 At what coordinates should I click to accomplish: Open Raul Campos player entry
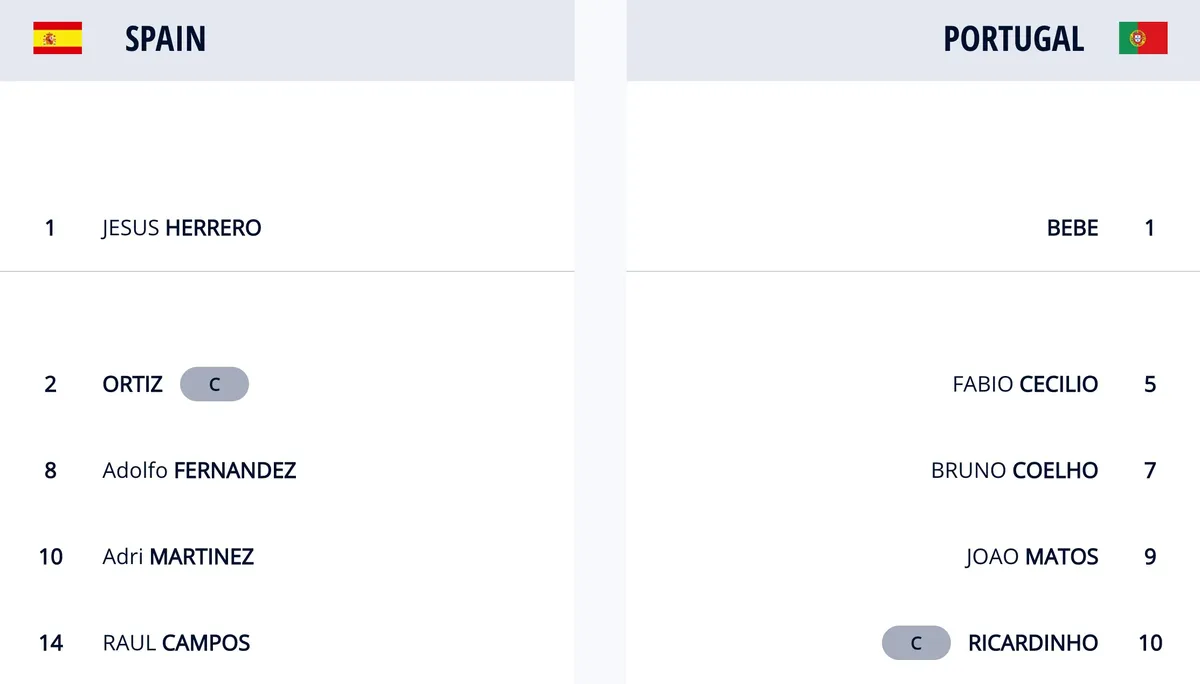[176, 643]
